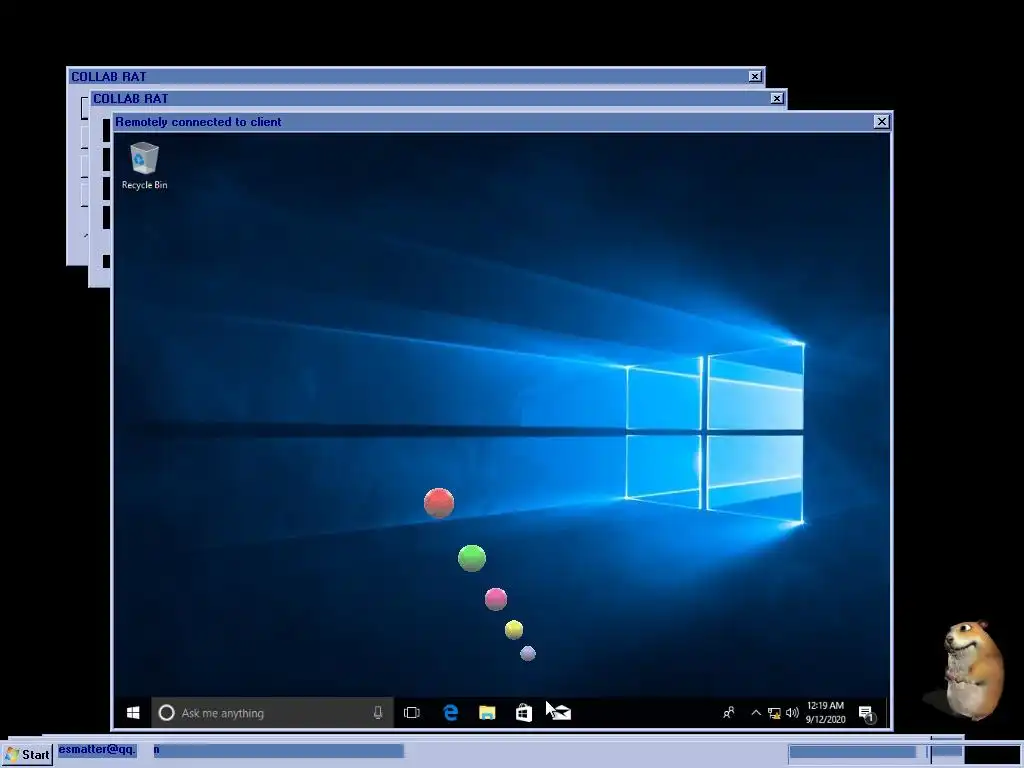Screen dimensions: 1024x768
Task: Click the red bouncing ball
Action: point(439,503)
